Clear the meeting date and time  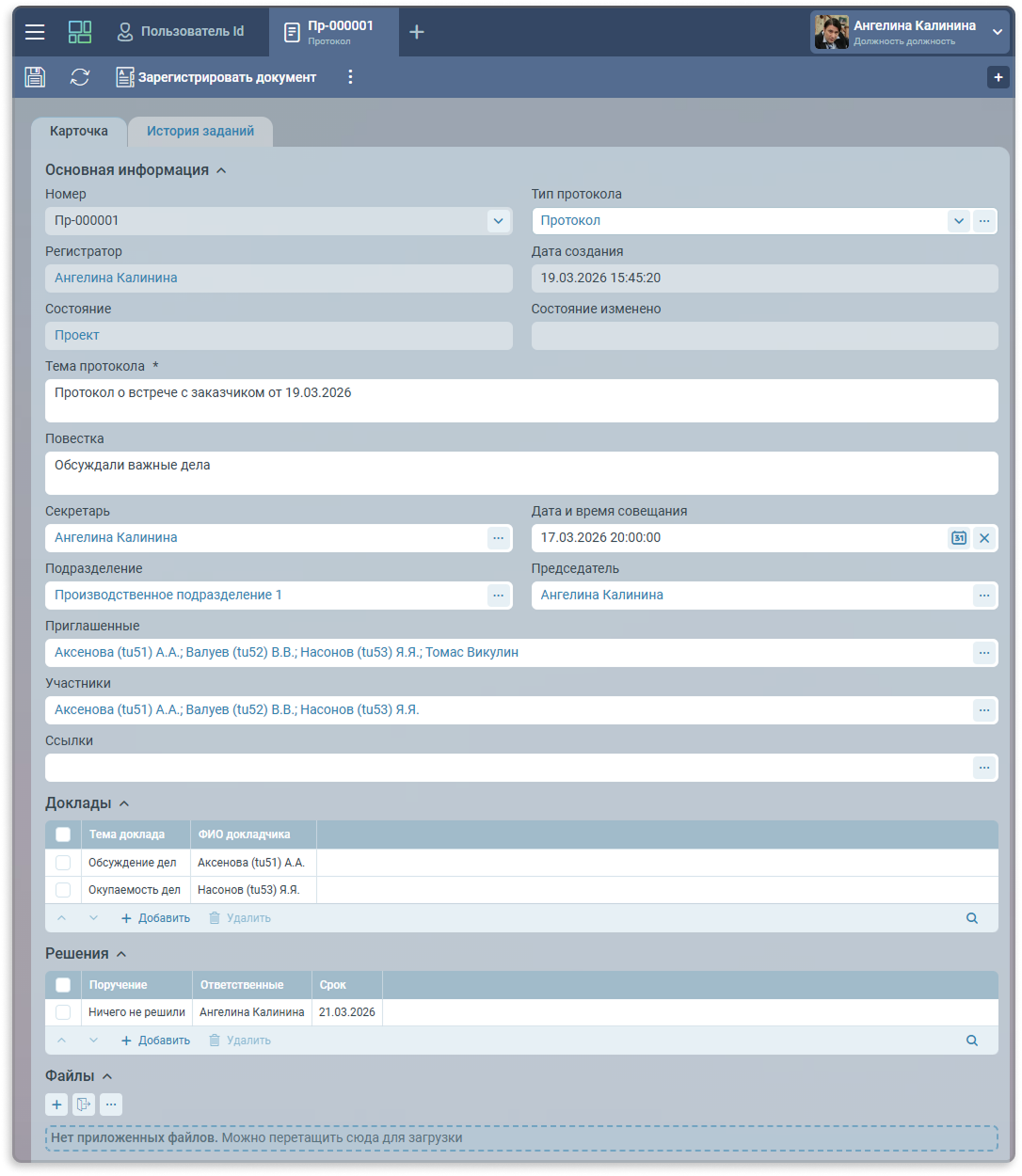984,538
